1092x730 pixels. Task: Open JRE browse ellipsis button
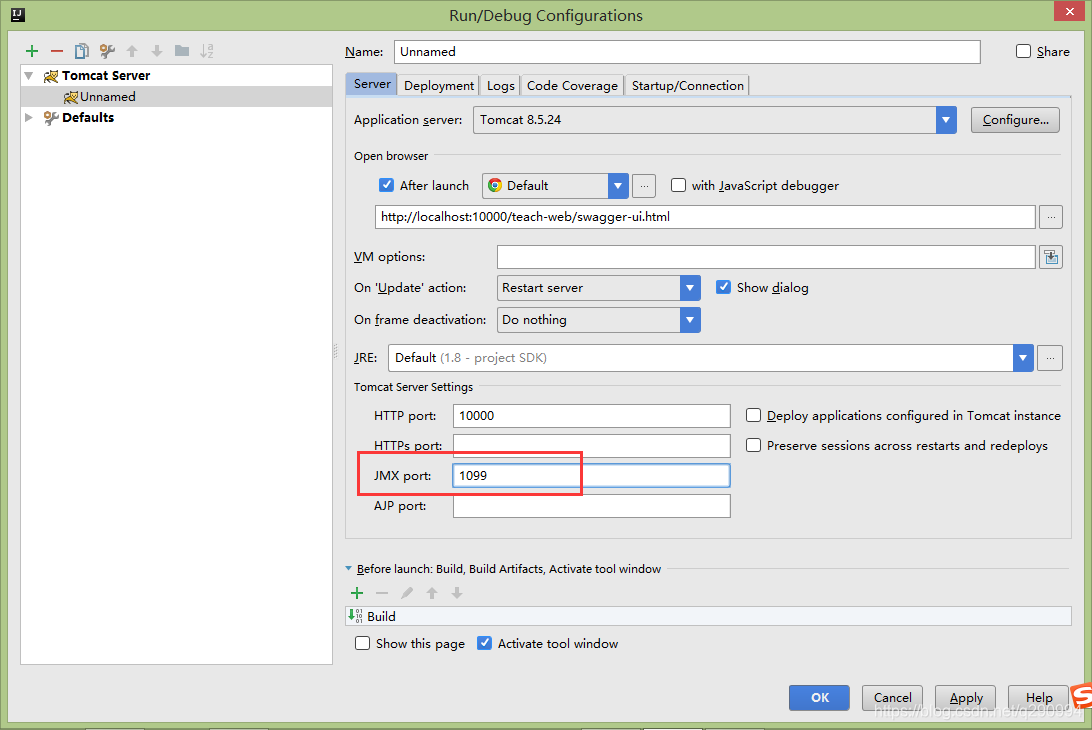pyautogui.click(x=1050, y=358)
